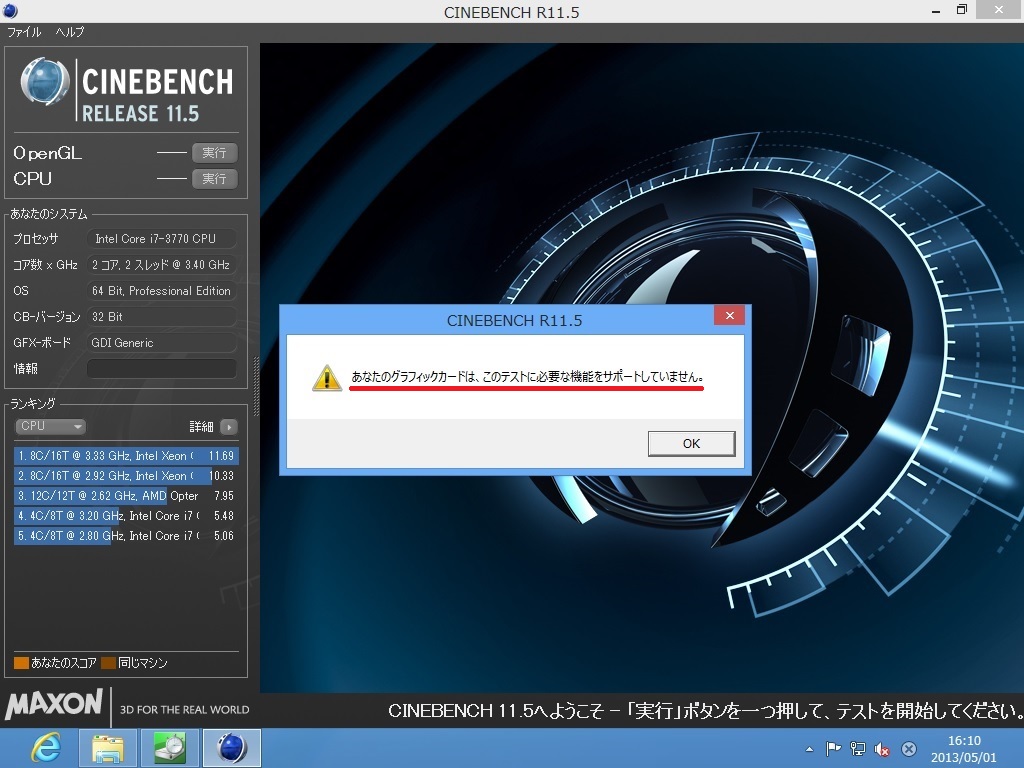Run the OpenGL test with 実行
The width and height of the screenshot is (1024, 768).
point(214,153)
